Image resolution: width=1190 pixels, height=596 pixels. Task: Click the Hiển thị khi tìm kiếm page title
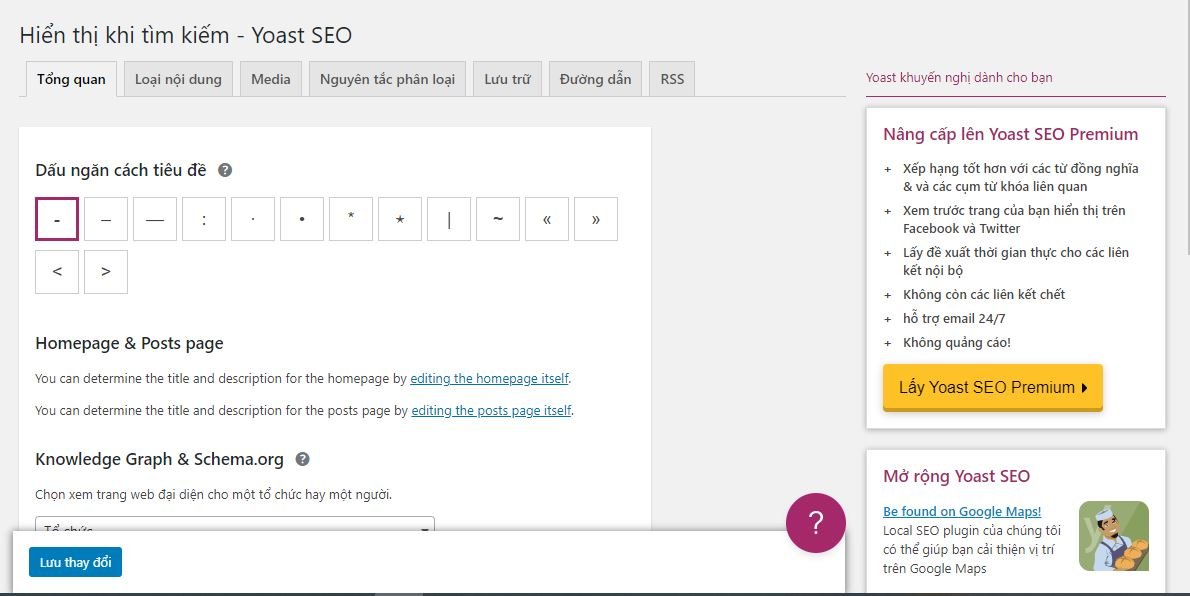coord(186,35)
